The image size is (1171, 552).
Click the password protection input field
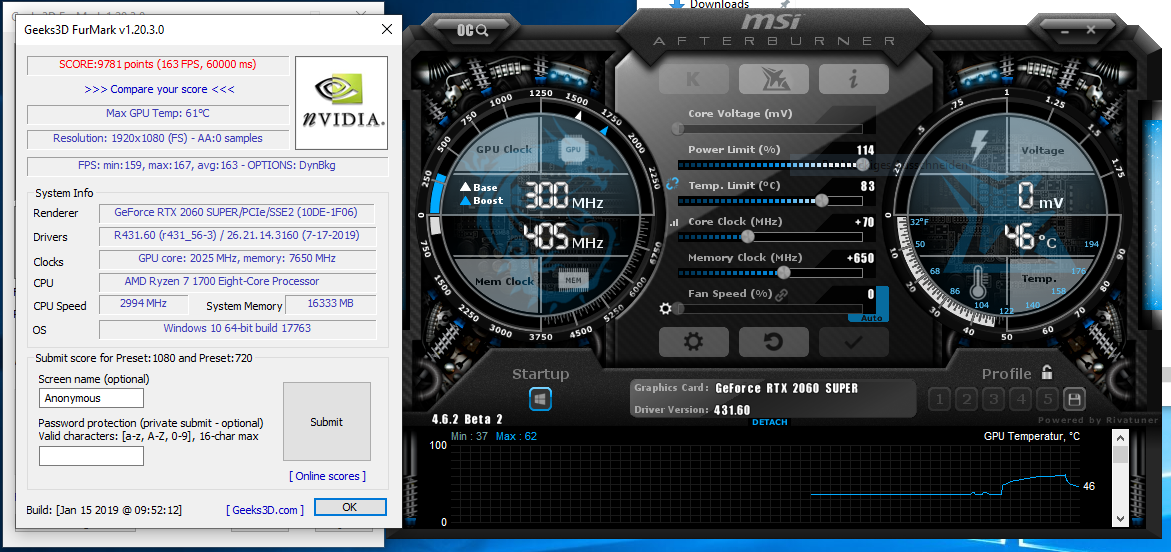pos(91,456)
